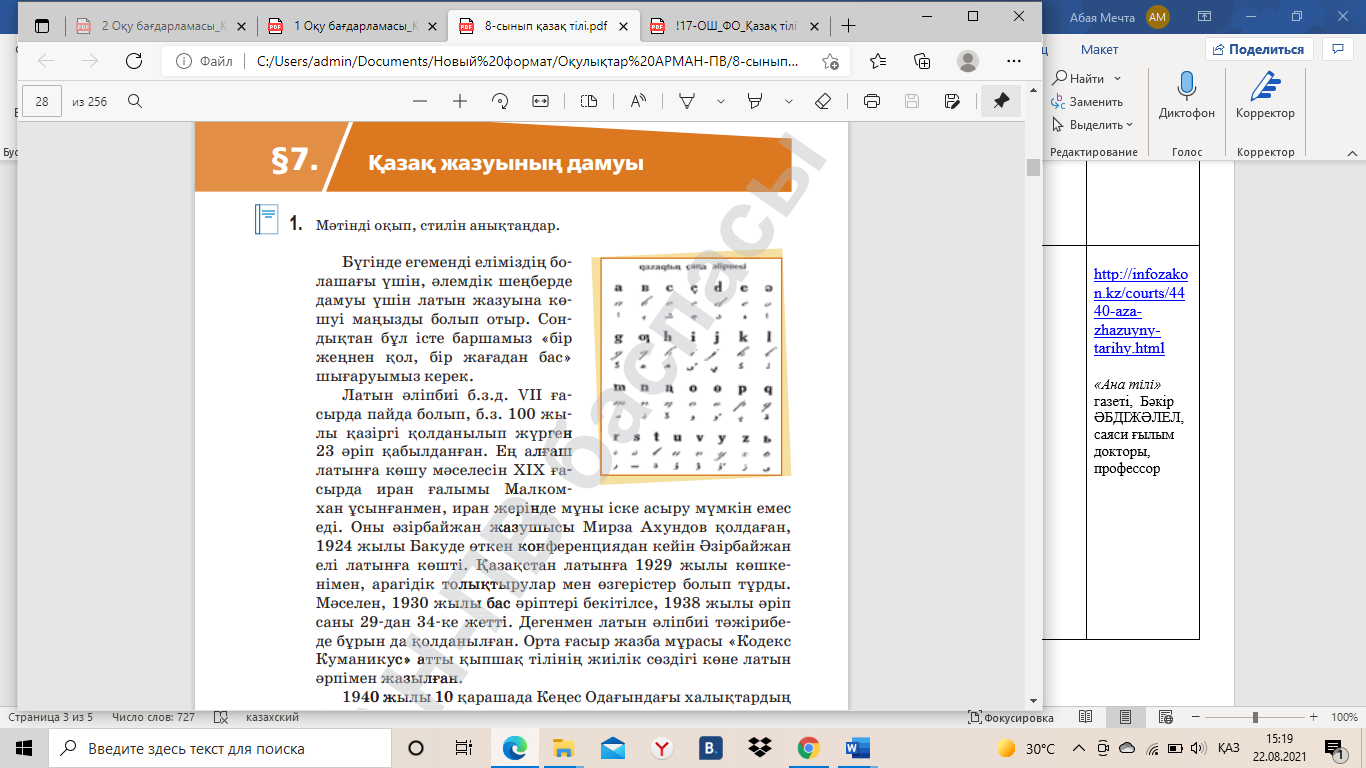Open Edge Collections
The image size is (1366, 768).
coord(923,61)
